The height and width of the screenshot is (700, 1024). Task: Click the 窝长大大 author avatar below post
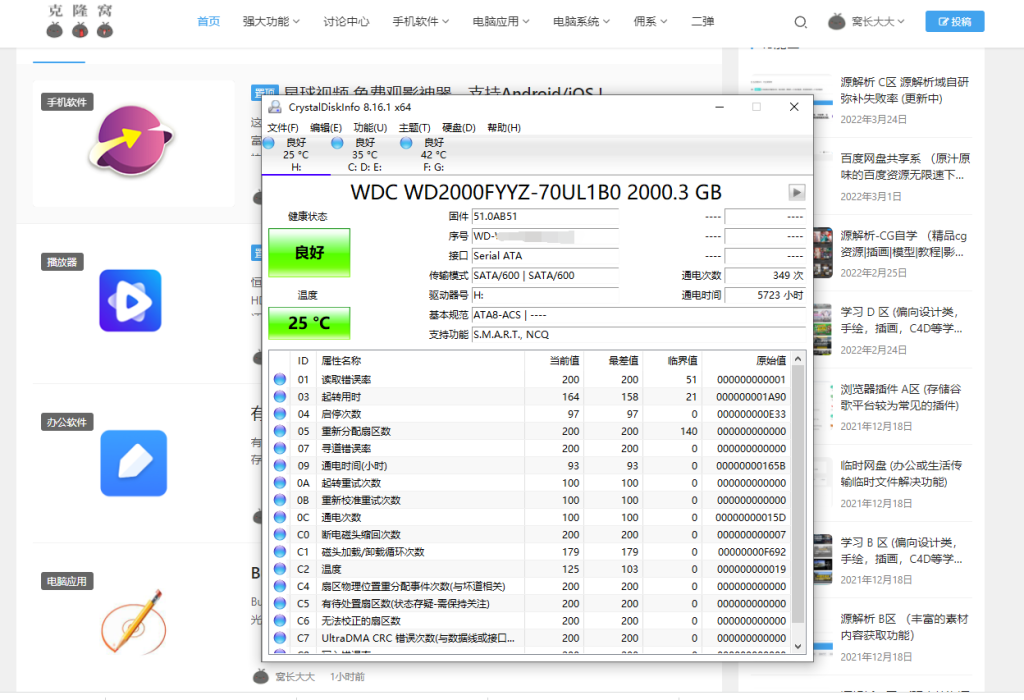pyautogui.click(x=261, y=676)
